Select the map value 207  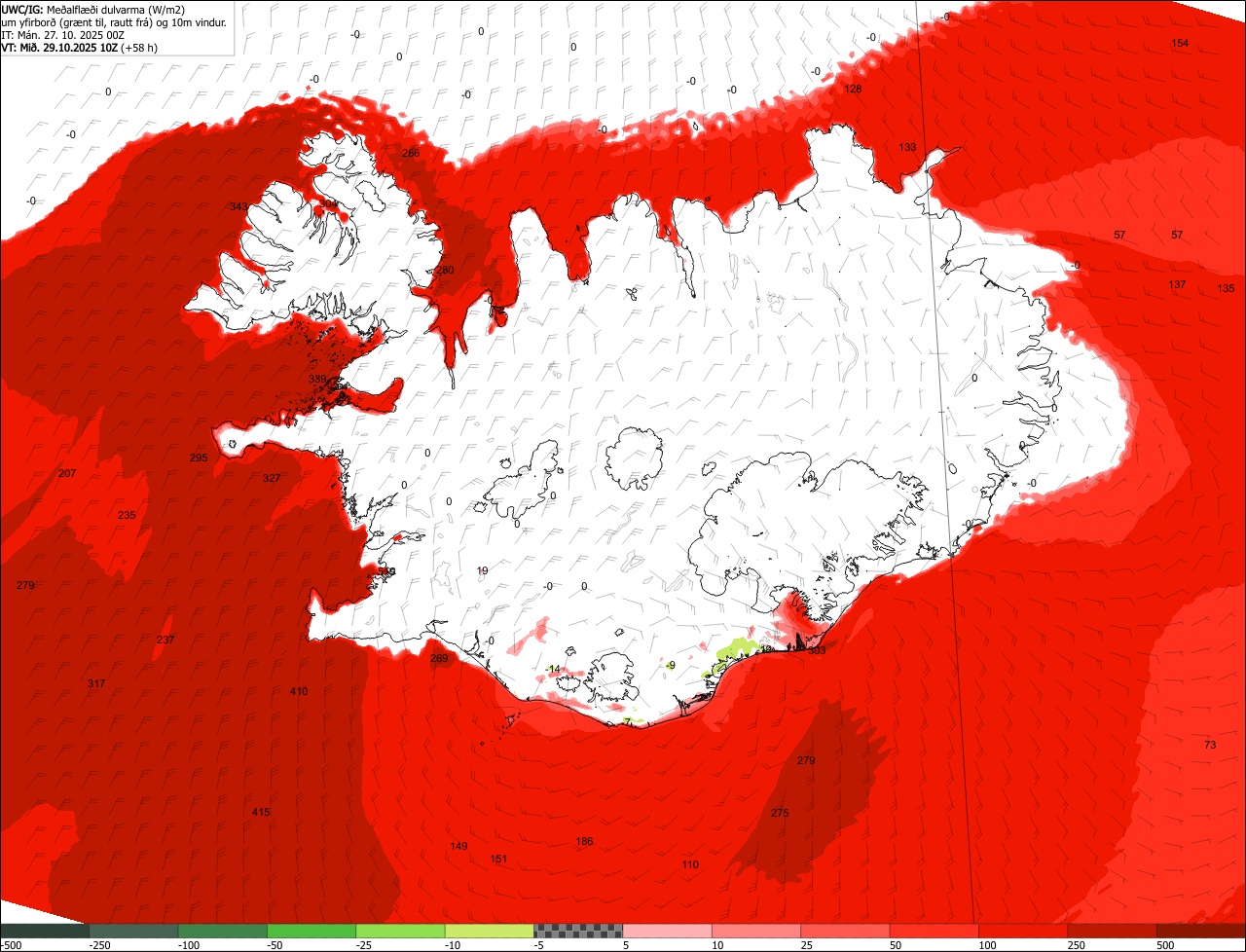pyautogui.click(x=67, y=473)
